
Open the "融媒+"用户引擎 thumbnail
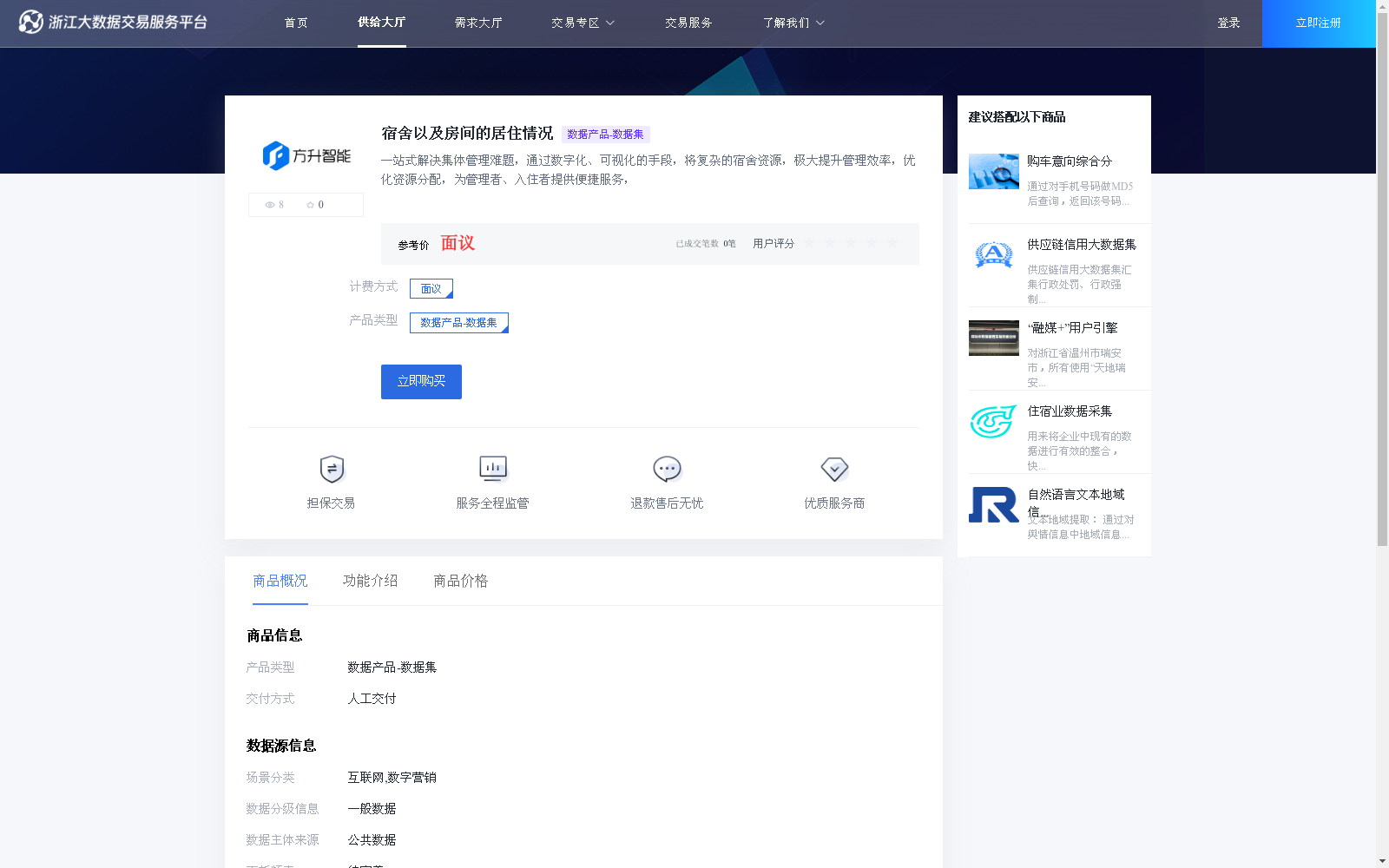click(x=993, y=338)
